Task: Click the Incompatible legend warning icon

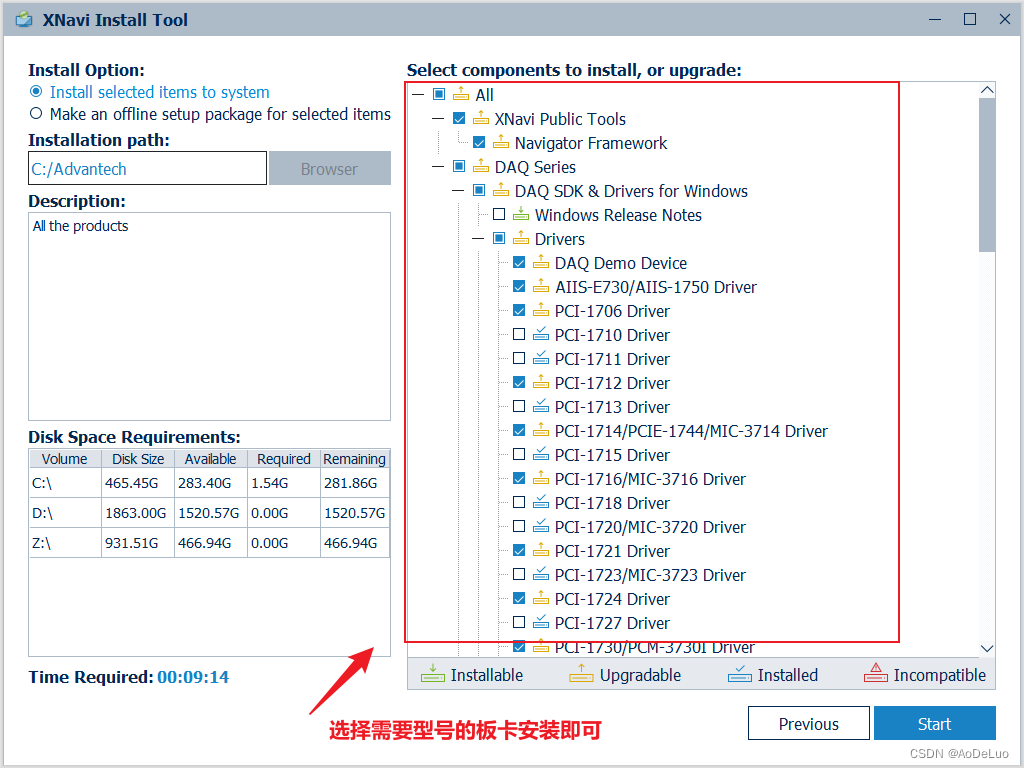Action: point(876,673)
